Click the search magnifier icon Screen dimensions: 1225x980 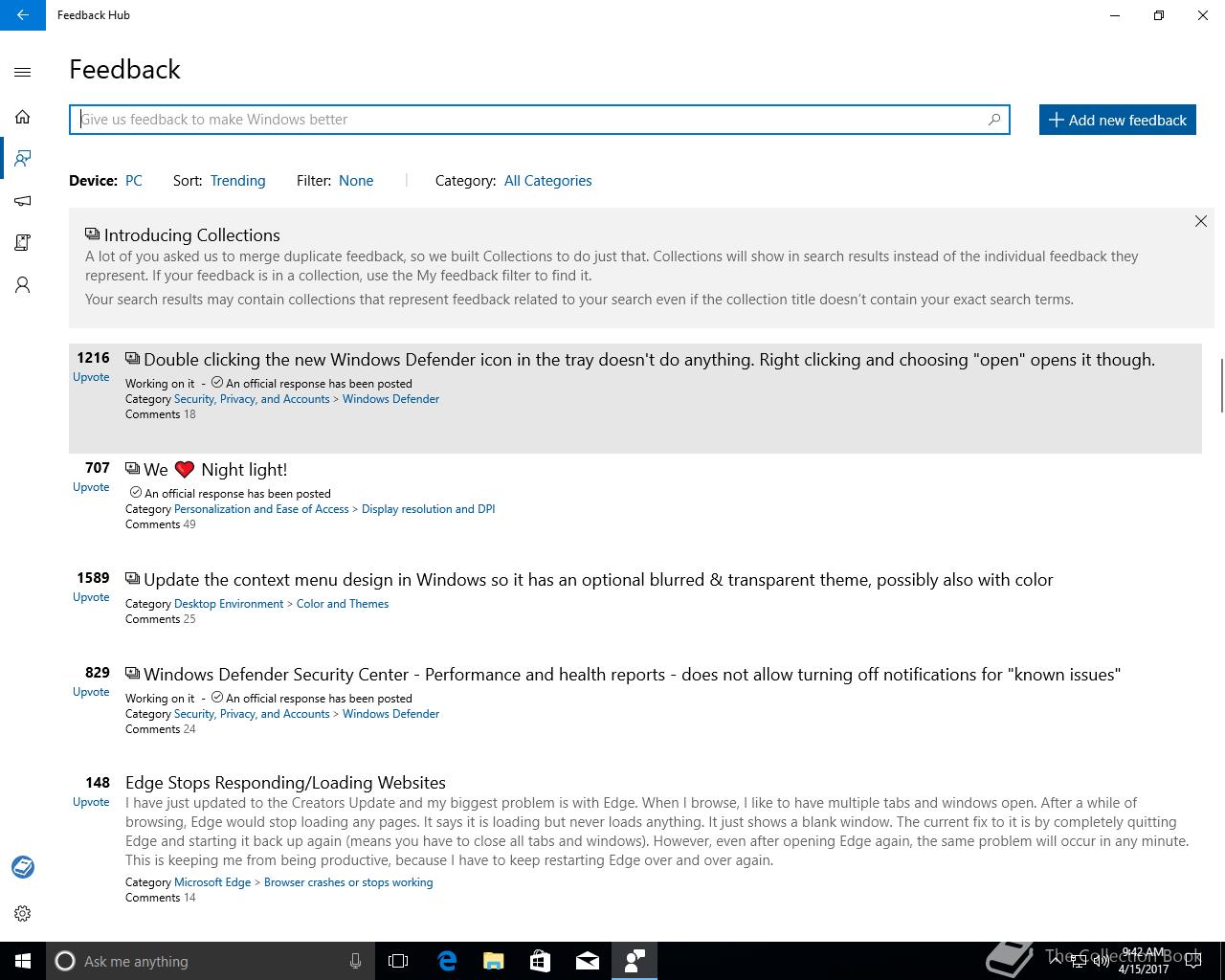click(994, 120)
